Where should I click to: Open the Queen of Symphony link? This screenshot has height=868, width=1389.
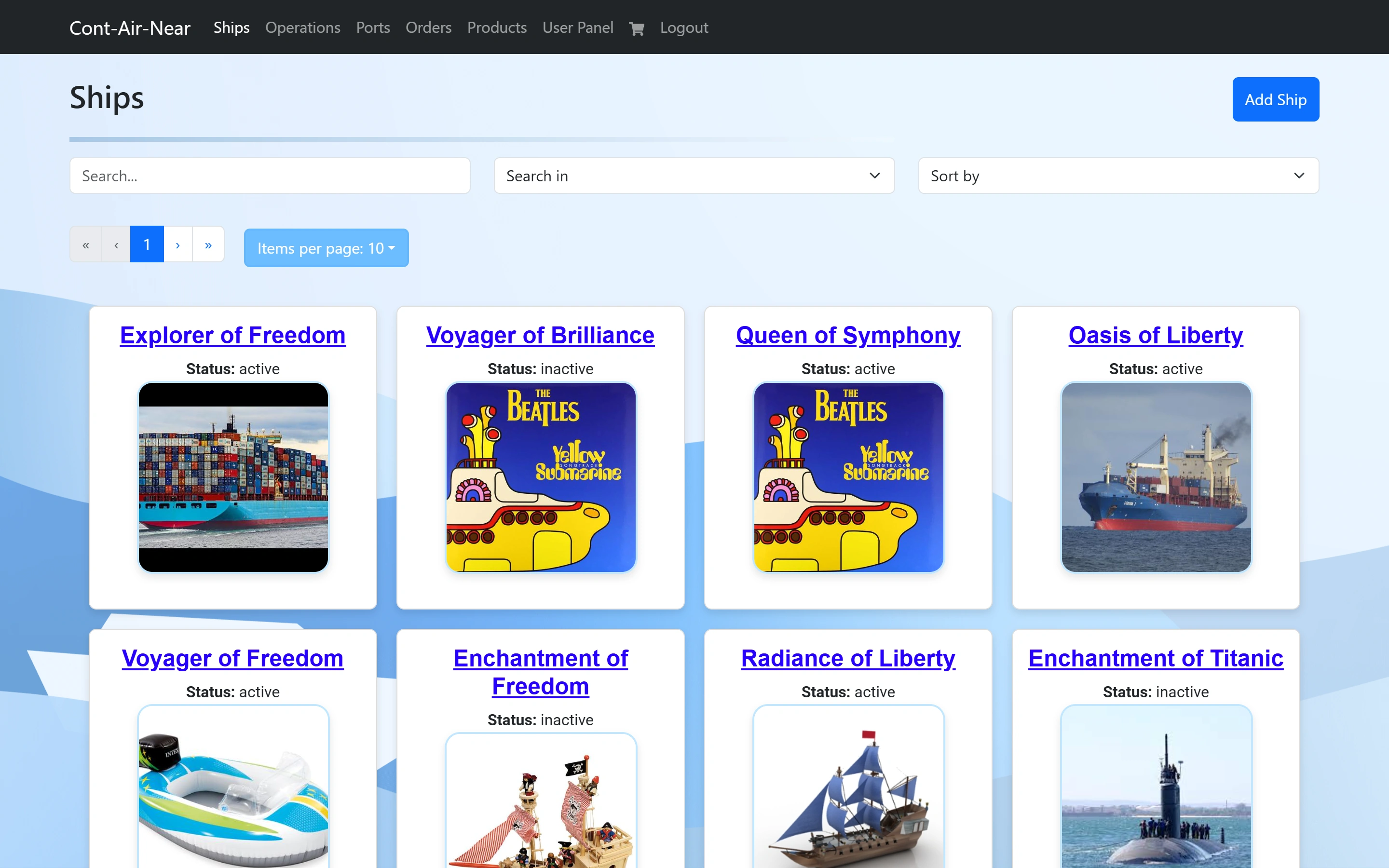click(848, 335)
